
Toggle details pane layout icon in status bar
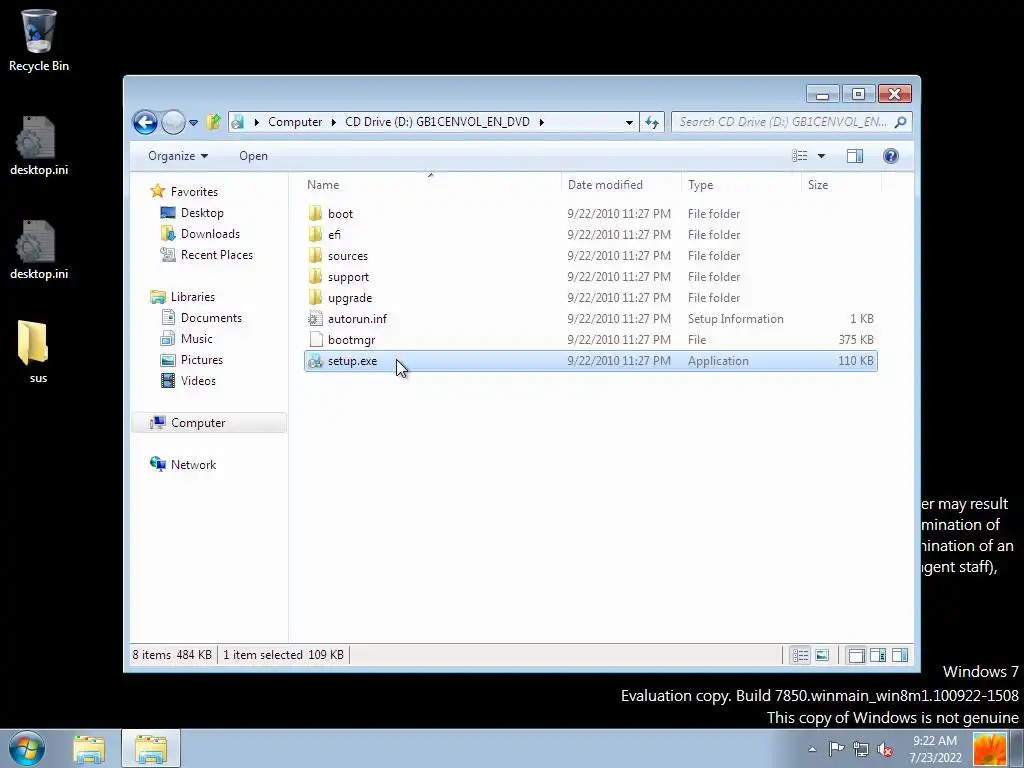click(878, 655)
